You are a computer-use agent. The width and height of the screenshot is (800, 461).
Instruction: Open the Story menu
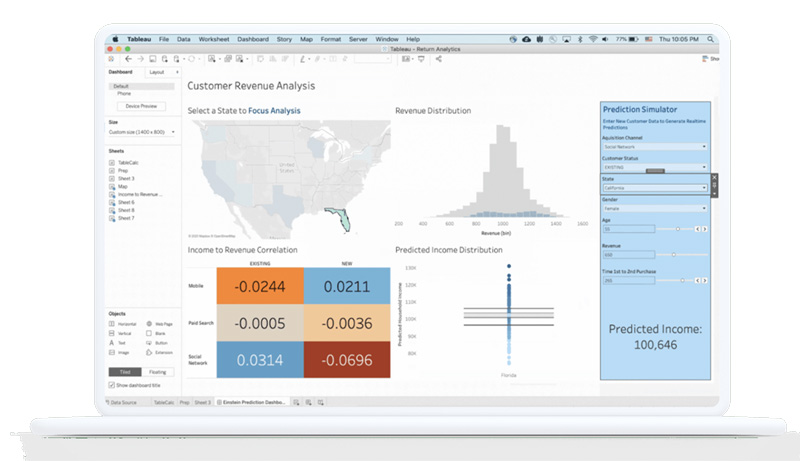tap(284, 39)
